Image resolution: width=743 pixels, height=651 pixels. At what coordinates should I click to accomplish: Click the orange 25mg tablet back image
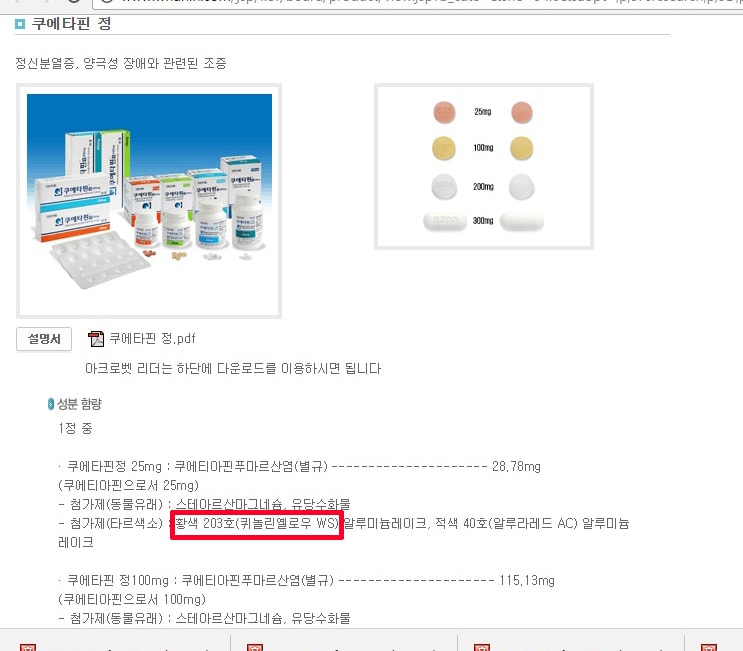(522, 112)
